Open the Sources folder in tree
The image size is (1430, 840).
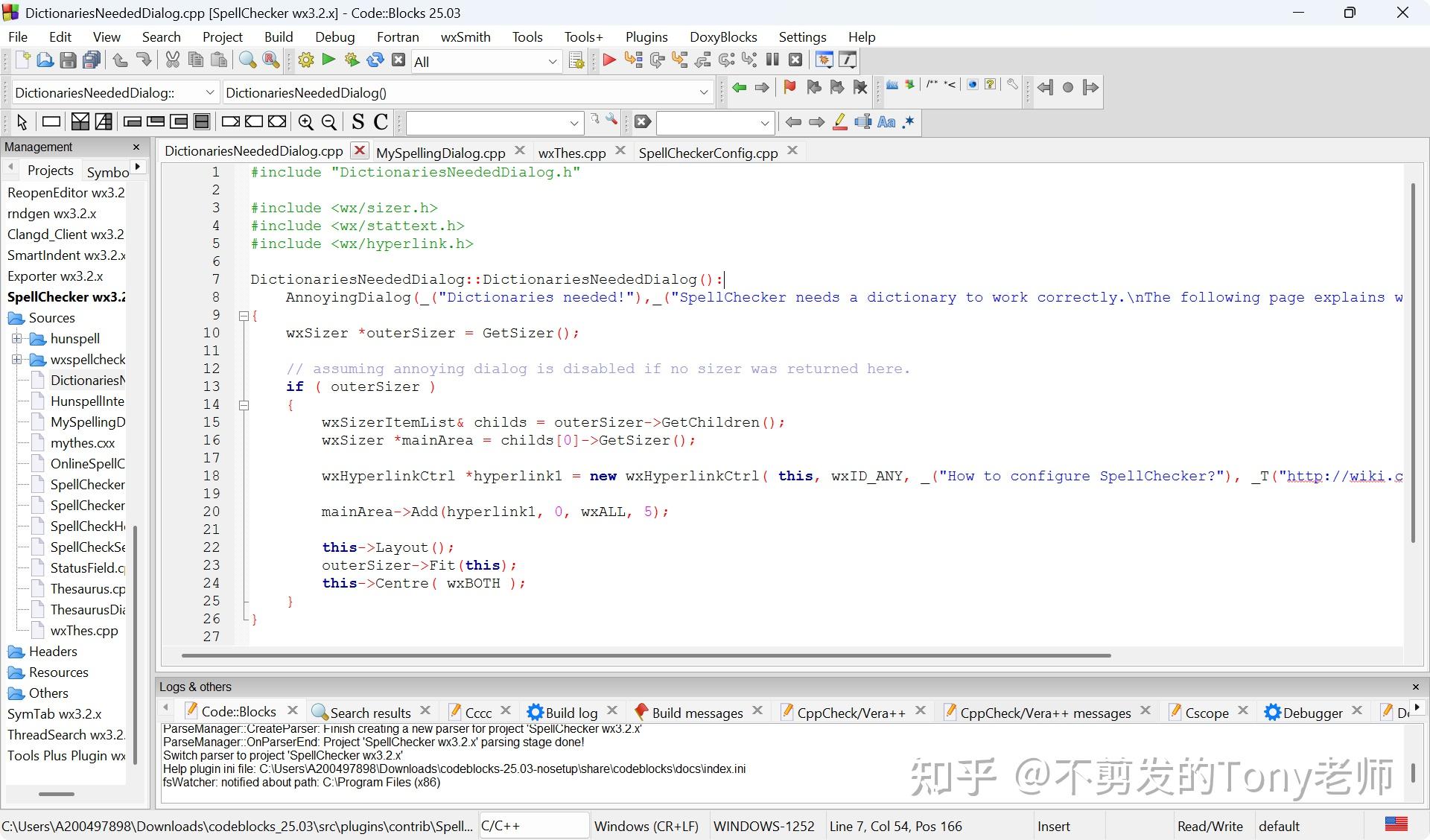[51, 318]
